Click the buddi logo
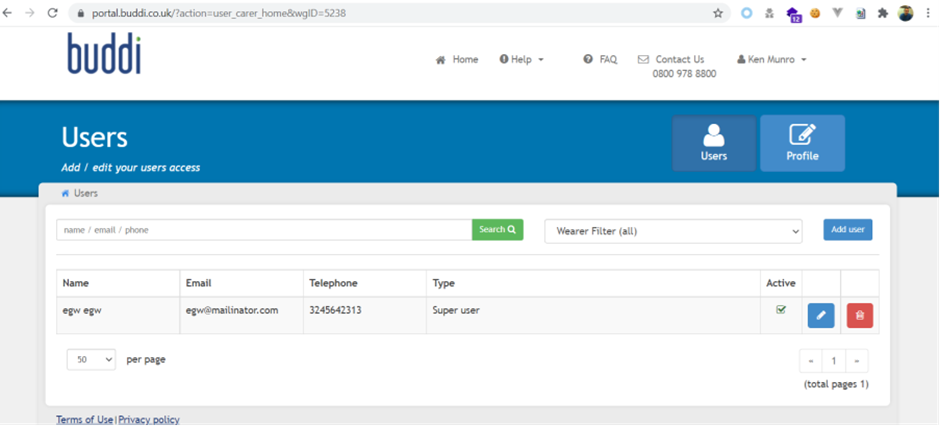The image size is (940, 426). point(104,54)
